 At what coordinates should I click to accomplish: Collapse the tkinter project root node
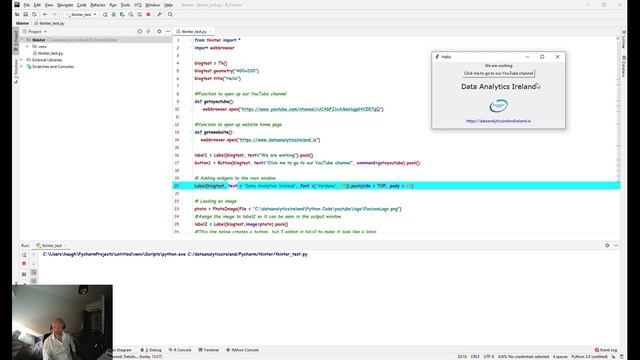click(x=22, y=40)
